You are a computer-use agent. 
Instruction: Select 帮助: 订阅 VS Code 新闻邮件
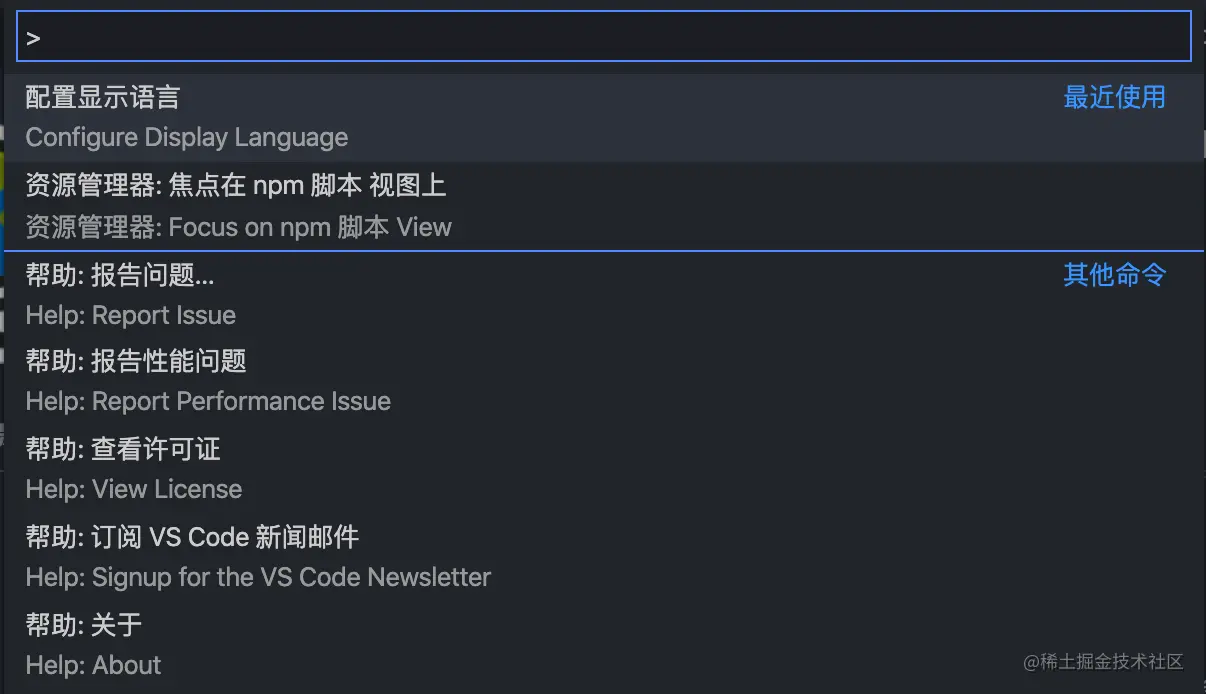click(192, 537)
